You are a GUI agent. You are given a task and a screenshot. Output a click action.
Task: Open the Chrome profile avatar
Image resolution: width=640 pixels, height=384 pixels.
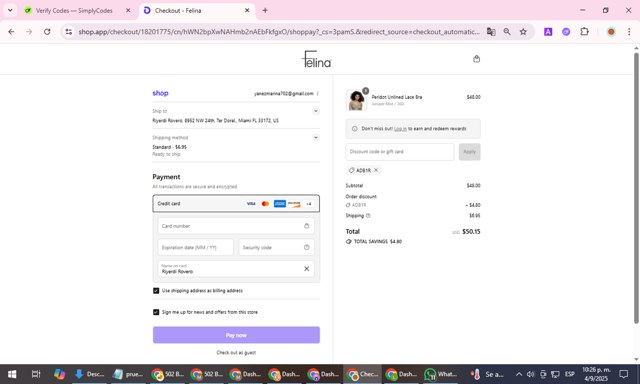pos(611,31)
